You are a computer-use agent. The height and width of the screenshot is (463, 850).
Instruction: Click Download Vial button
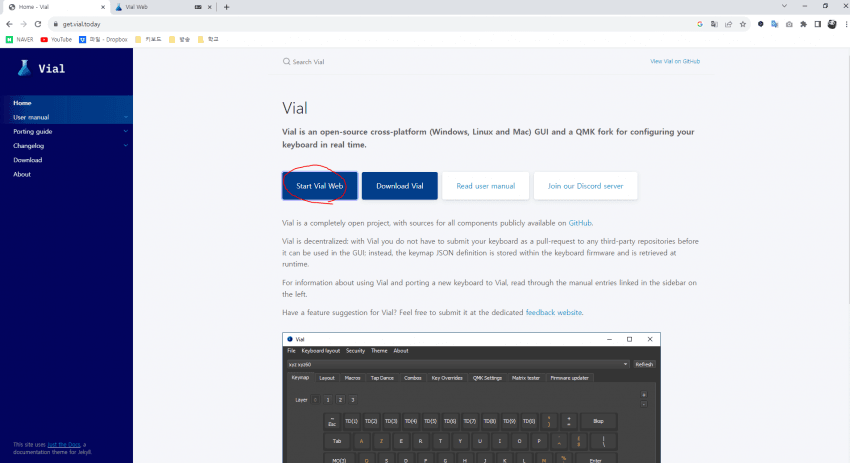coord(400,186)
